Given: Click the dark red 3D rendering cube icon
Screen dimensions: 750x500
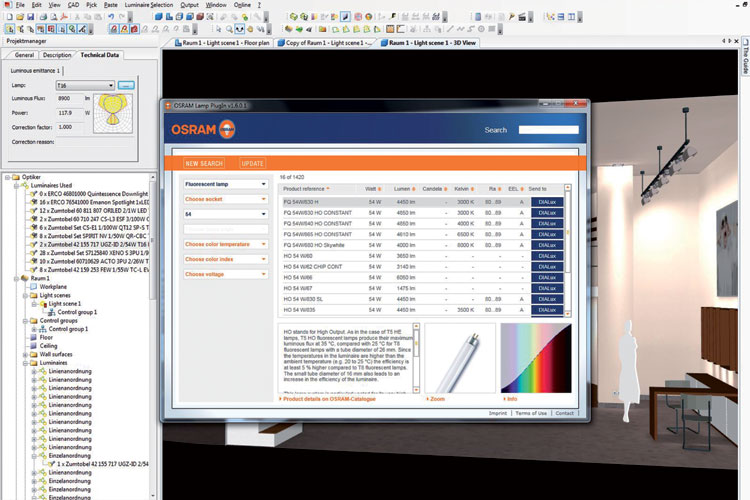Looking at the screenshot, I should (200, 17).
